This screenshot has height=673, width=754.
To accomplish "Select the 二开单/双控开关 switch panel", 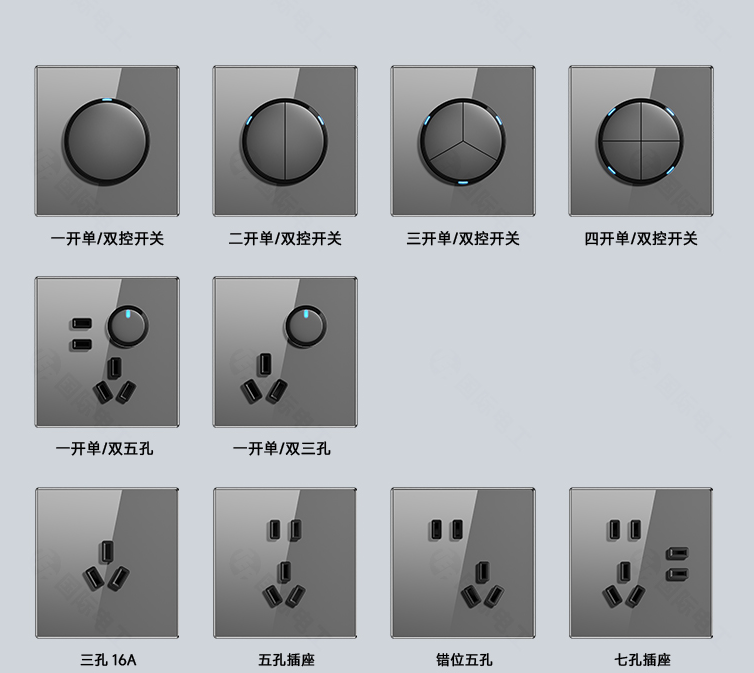I will 285,141.
